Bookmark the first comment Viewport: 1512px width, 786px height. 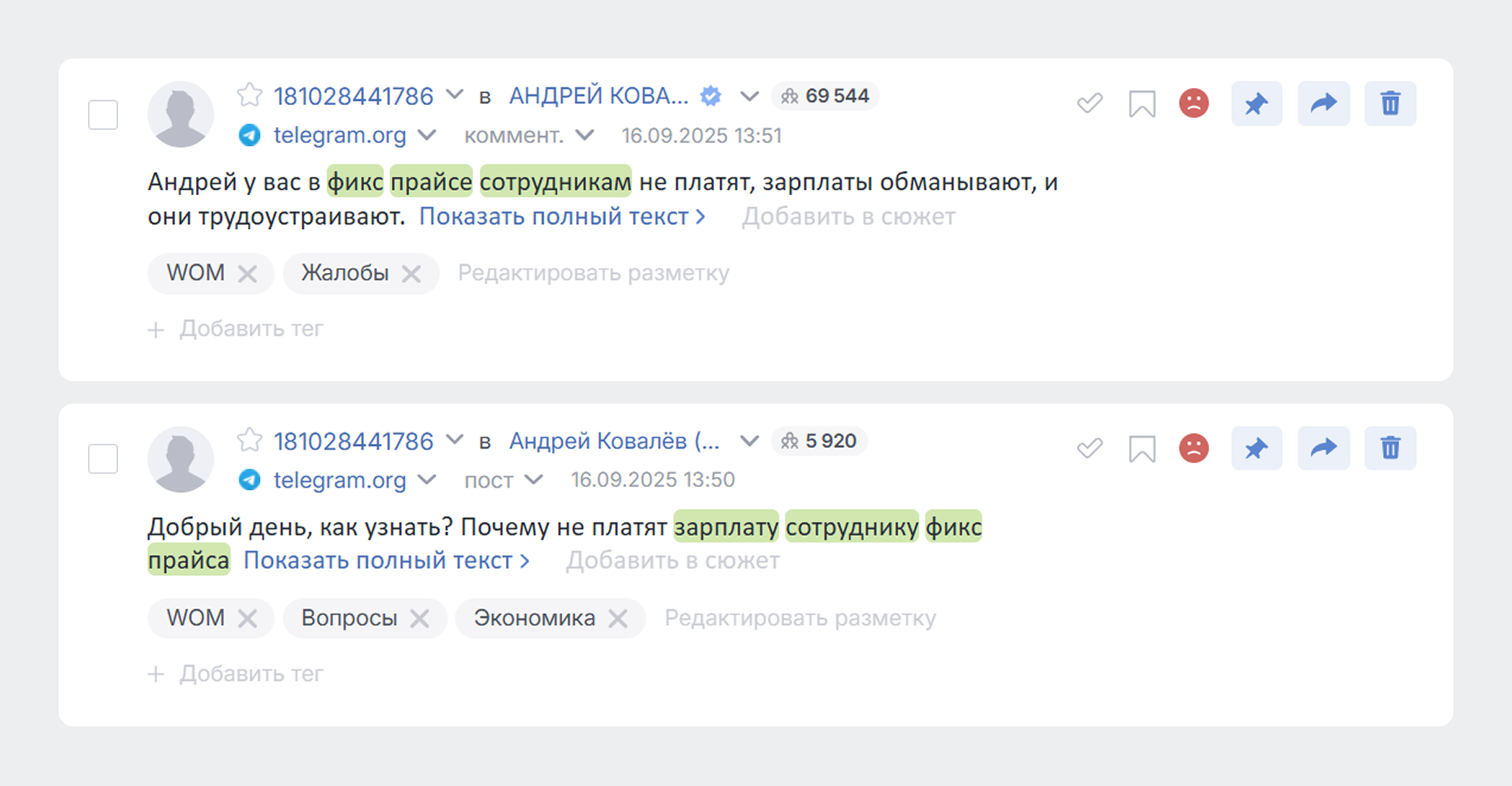pos(1142,104)
